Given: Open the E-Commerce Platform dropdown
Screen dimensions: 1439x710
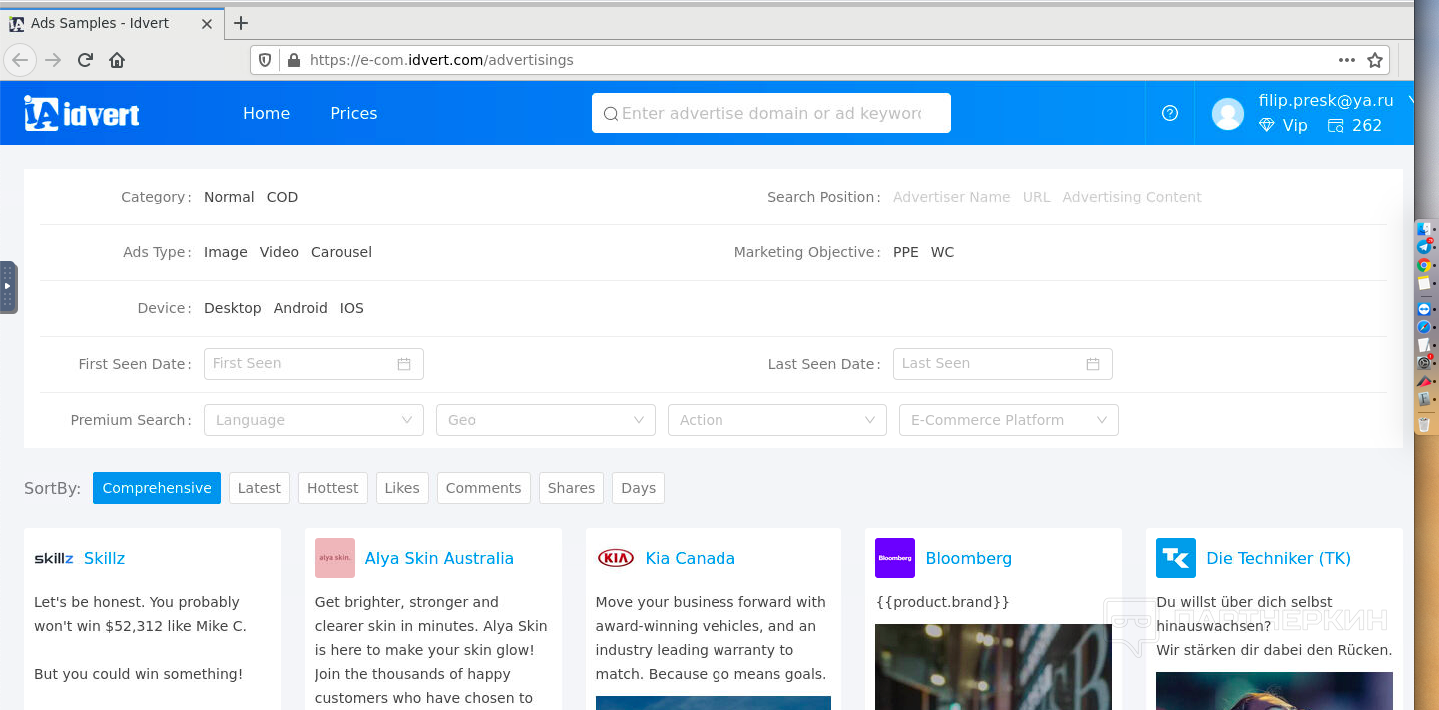Looking at the screenshot, I should [x=1009, y=420].
